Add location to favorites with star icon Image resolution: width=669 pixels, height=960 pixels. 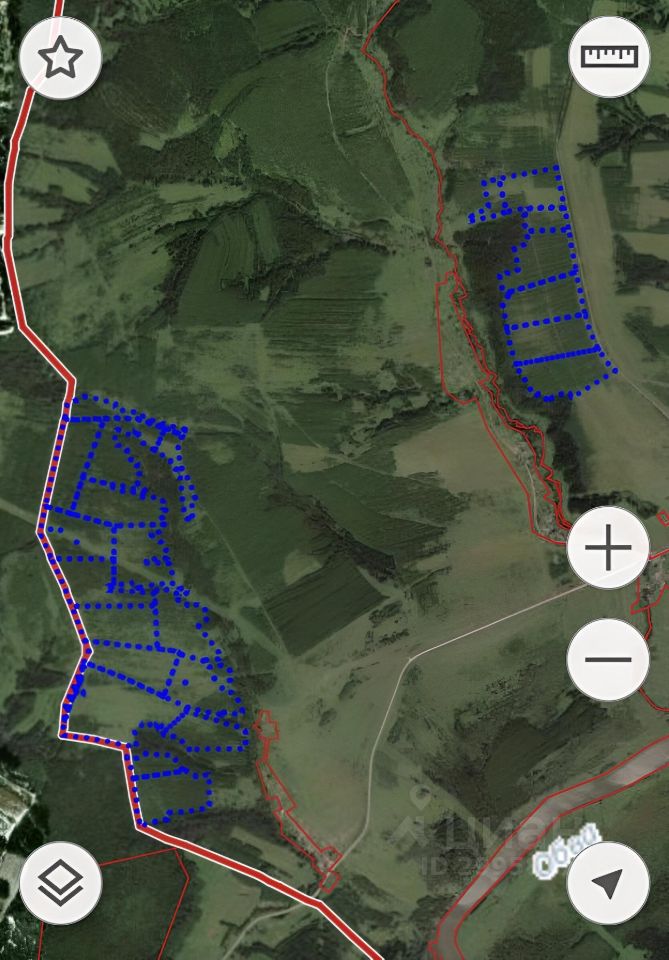tap(60, 58)
